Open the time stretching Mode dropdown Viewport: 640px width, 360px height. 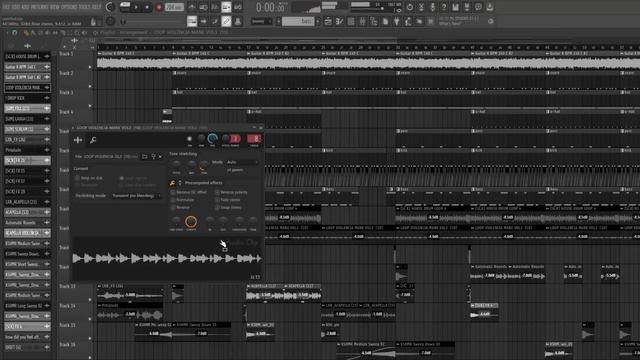(x=242, y=162)
